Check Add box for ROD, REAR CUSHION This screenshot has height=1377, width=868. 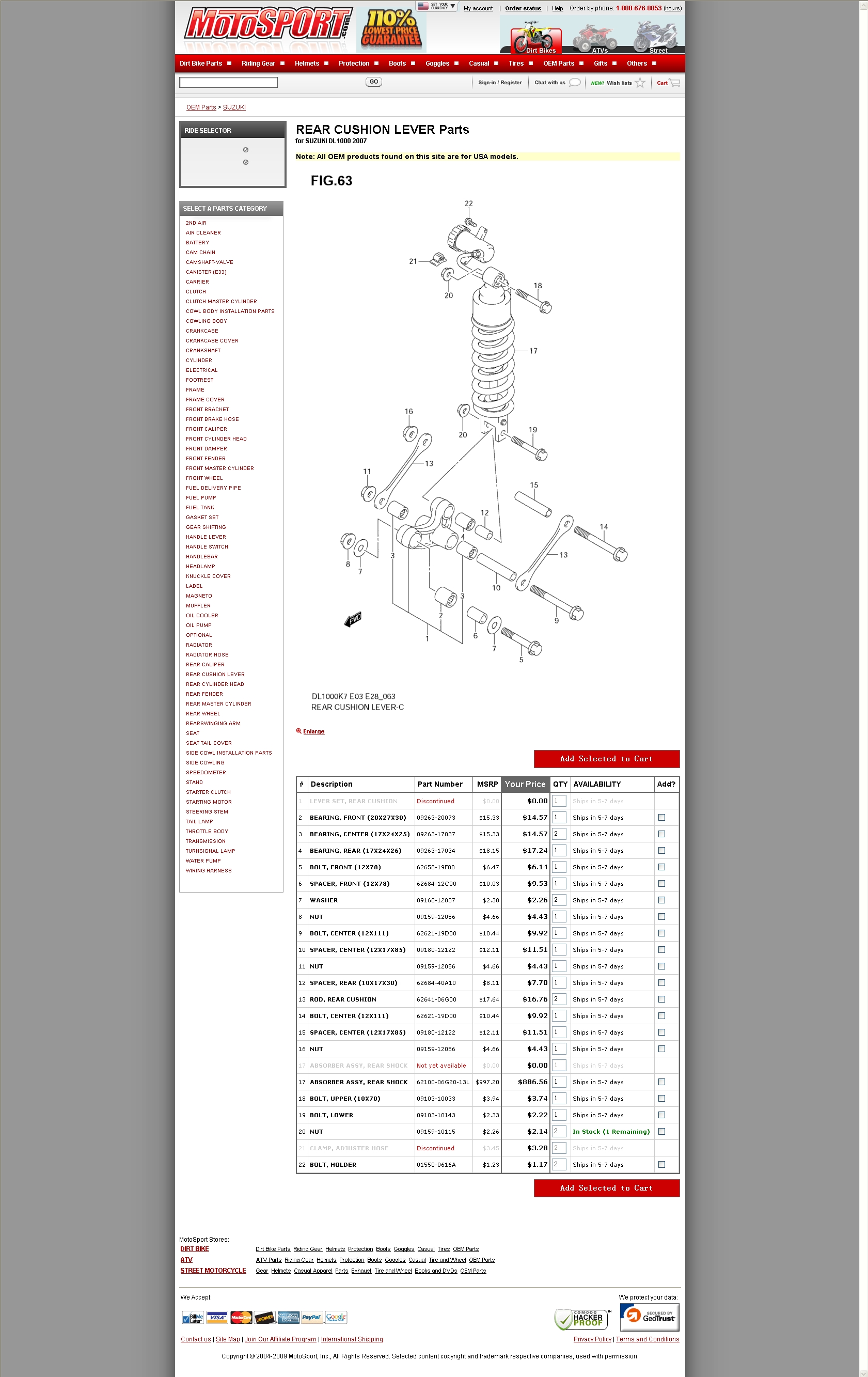(661, 999)
